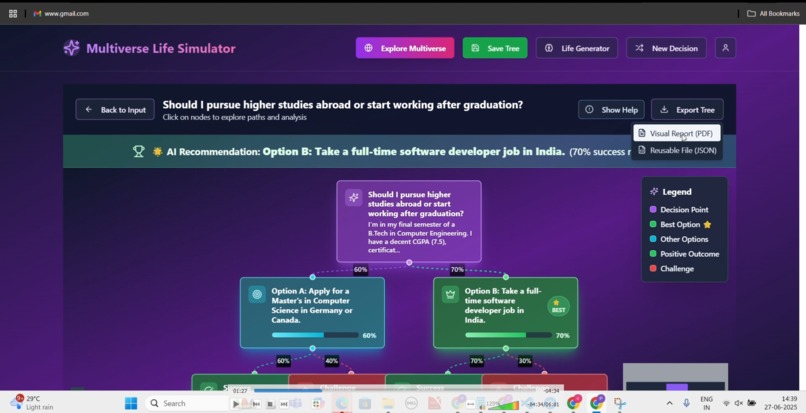Screen dimensions: 806x413
Task: Click the sparkle icon in root decision node
Action: tap(353, 197)
